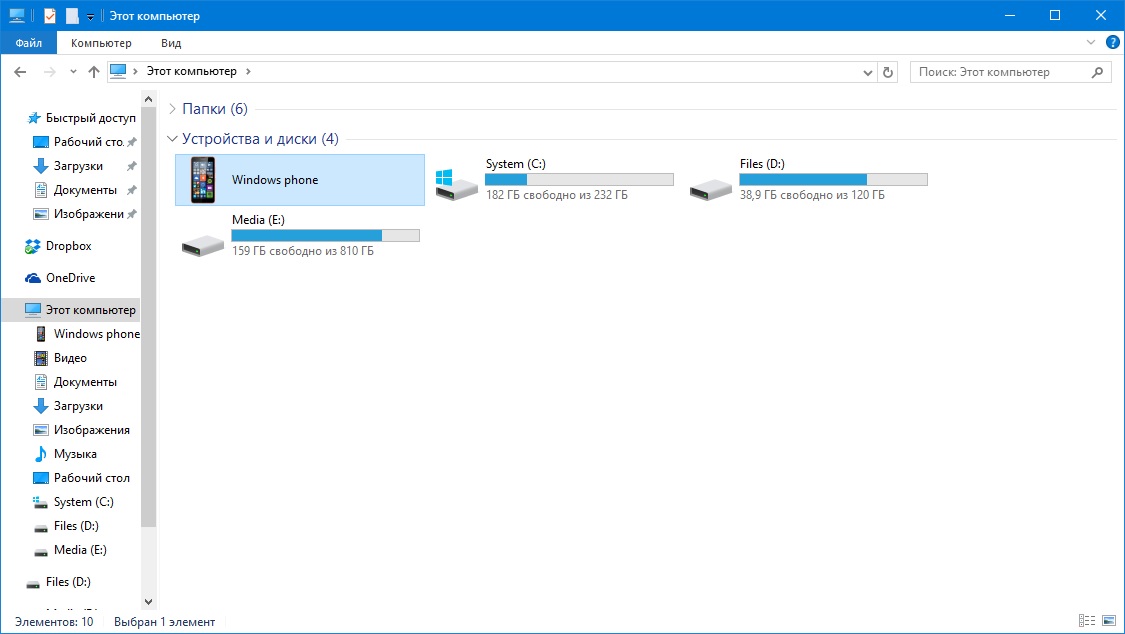Open Media (E:) in navigation tree
The image size is (1125, 634).
(80, 550)
